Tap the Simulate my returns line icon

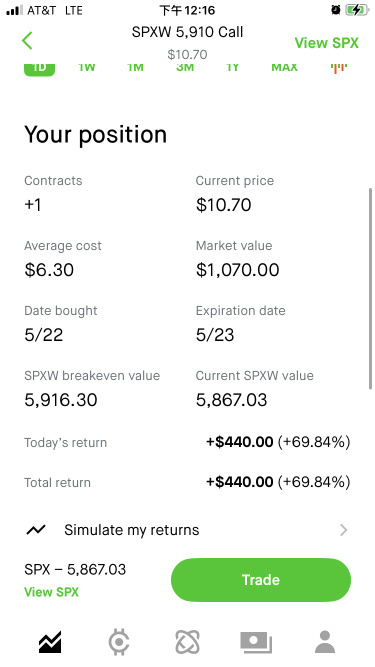tap(36, 530)
